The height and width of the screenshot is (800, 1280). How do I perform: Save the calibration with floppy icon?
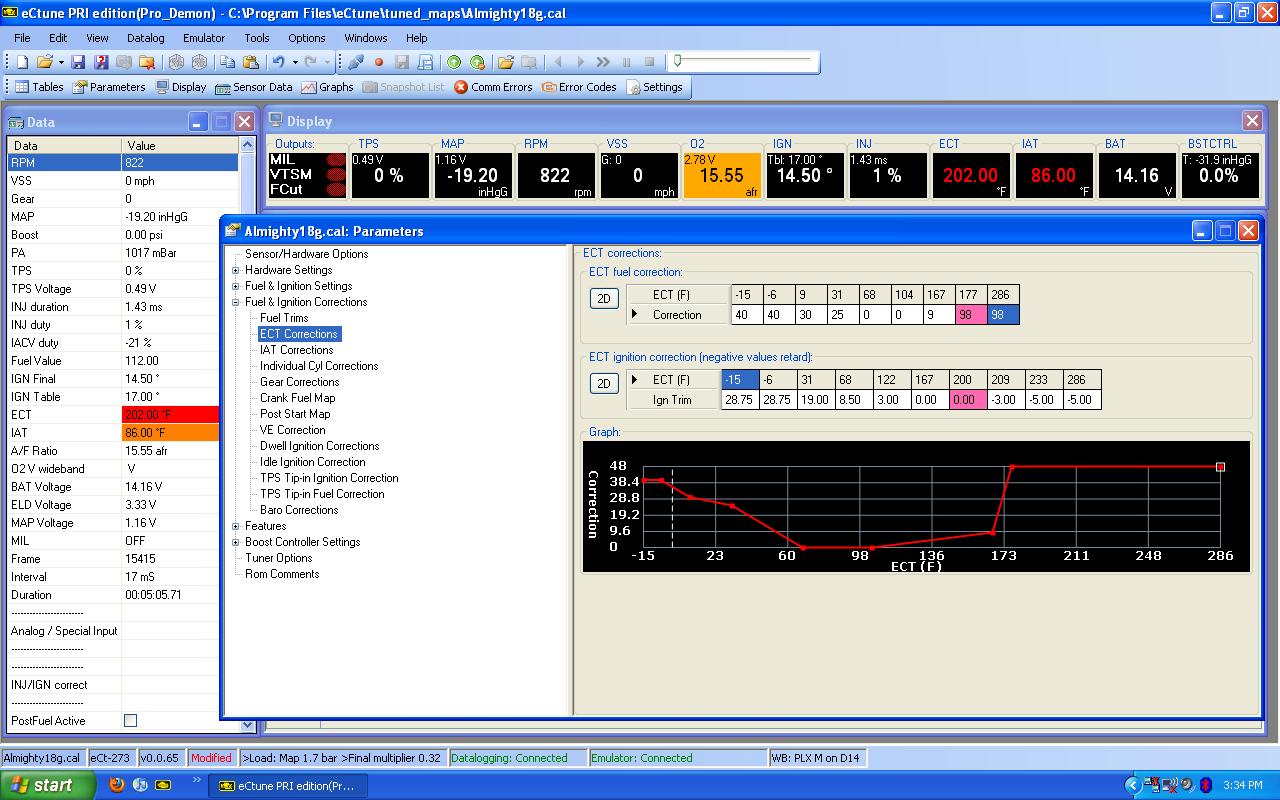(78, 62)
